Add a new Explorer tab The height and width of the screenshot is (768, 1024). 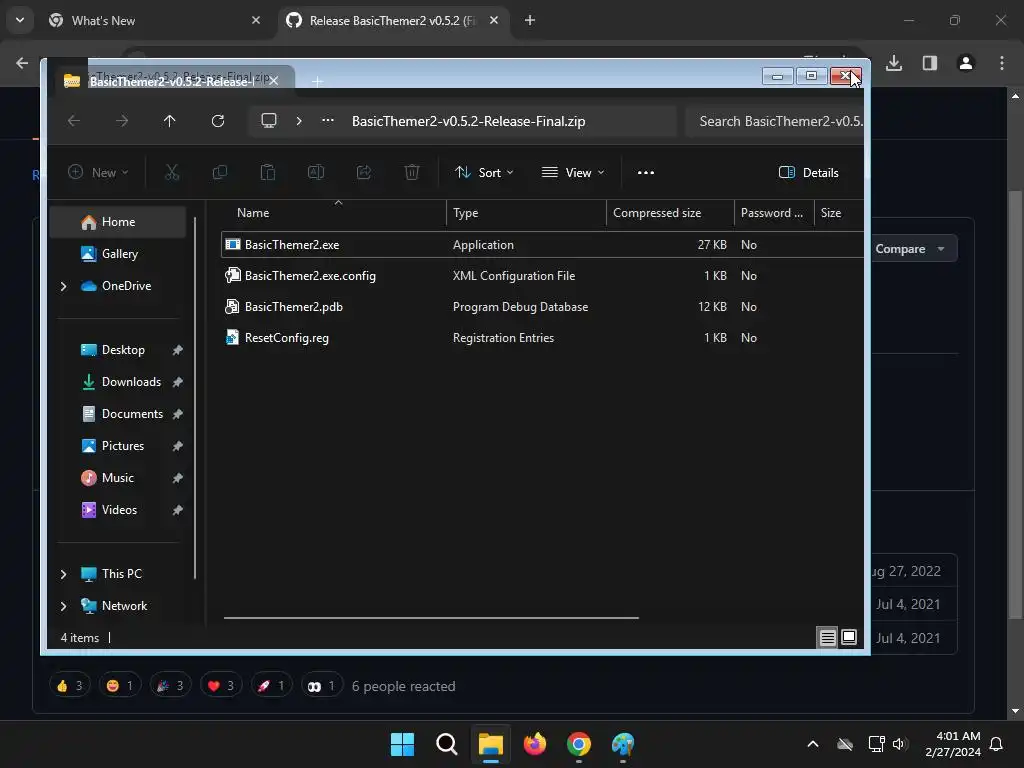pyautogui.click(x=317, y=81)
